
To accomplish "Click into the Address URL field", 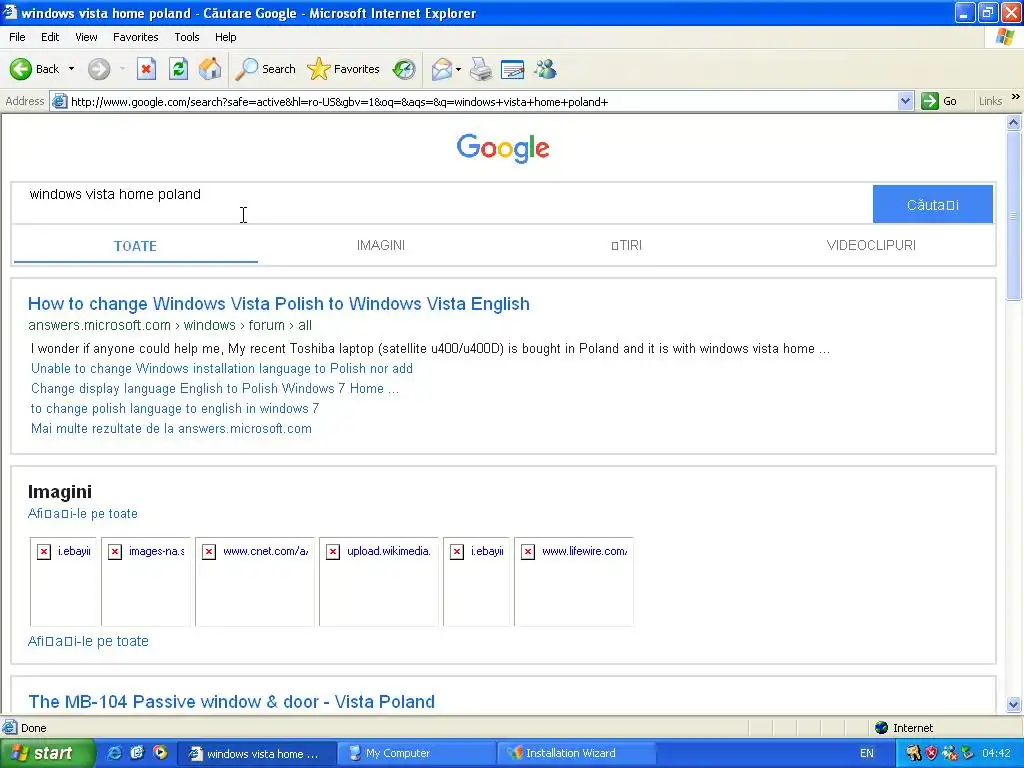I will pyautogui.click(x=482, y=101).
